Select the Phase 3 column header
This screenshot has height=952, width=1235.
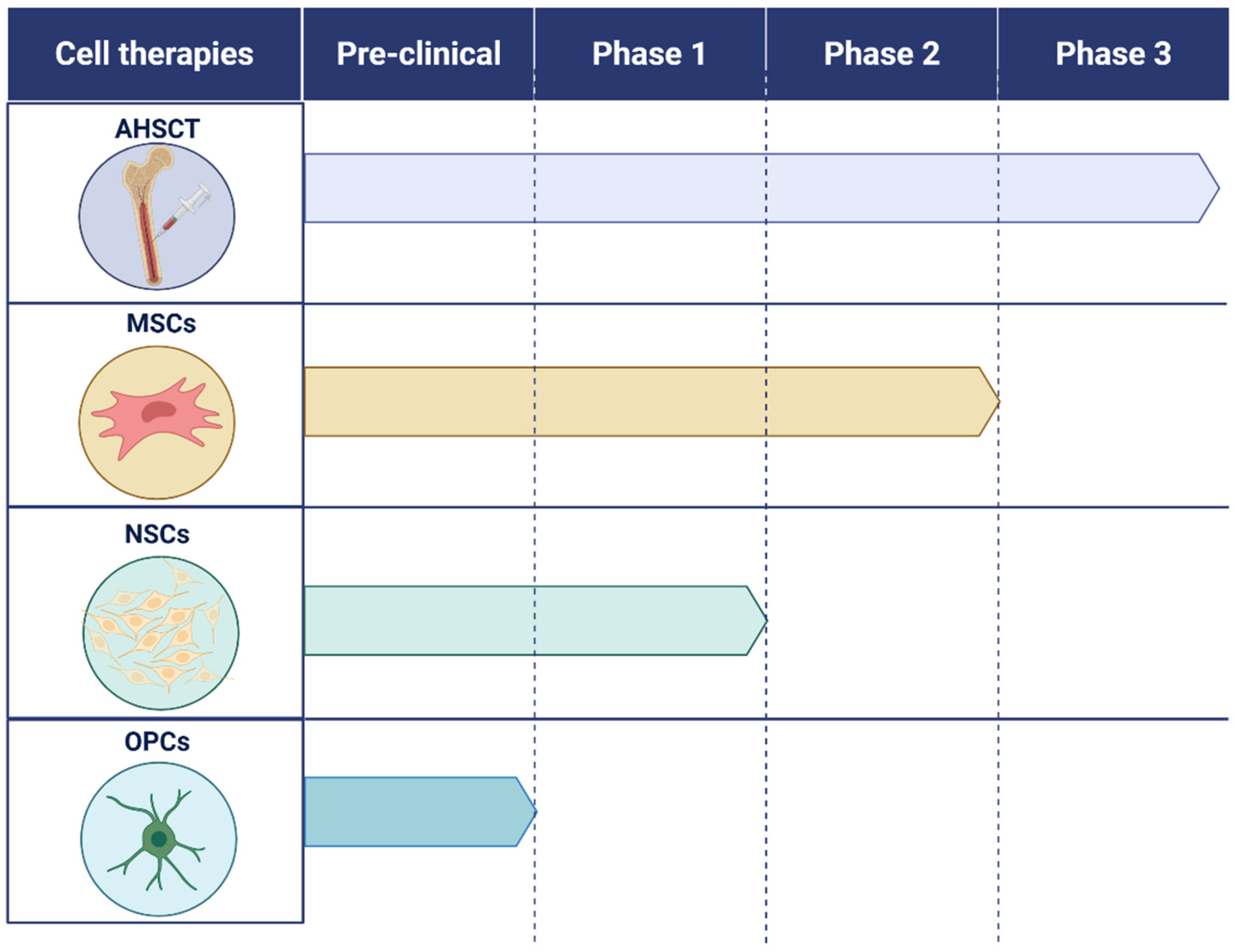click(x=1113, y=54)
